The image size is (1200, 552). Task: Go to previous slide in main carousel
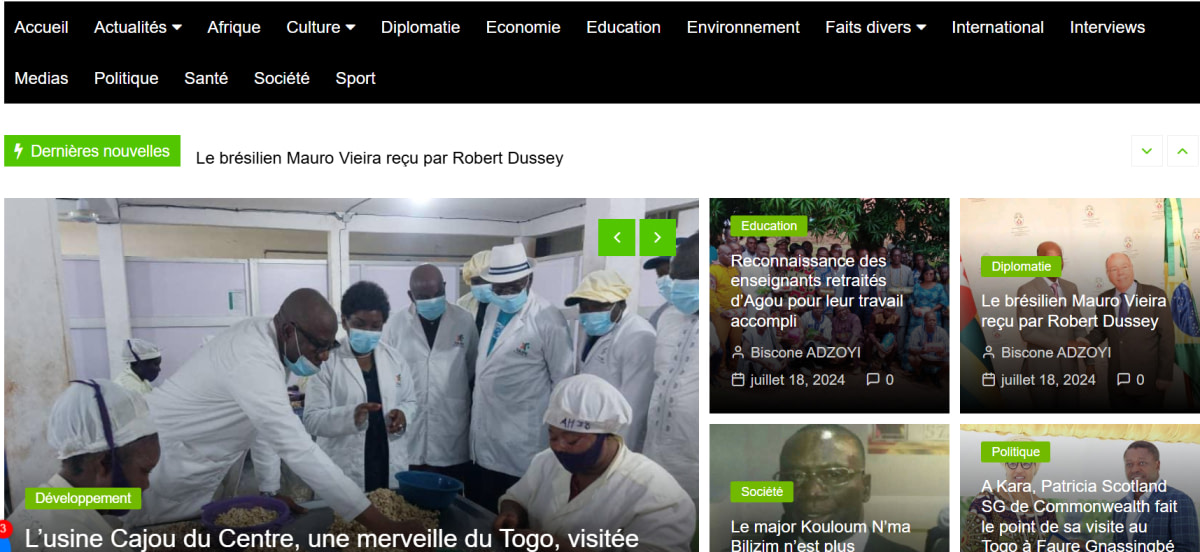tap(617, 237)
